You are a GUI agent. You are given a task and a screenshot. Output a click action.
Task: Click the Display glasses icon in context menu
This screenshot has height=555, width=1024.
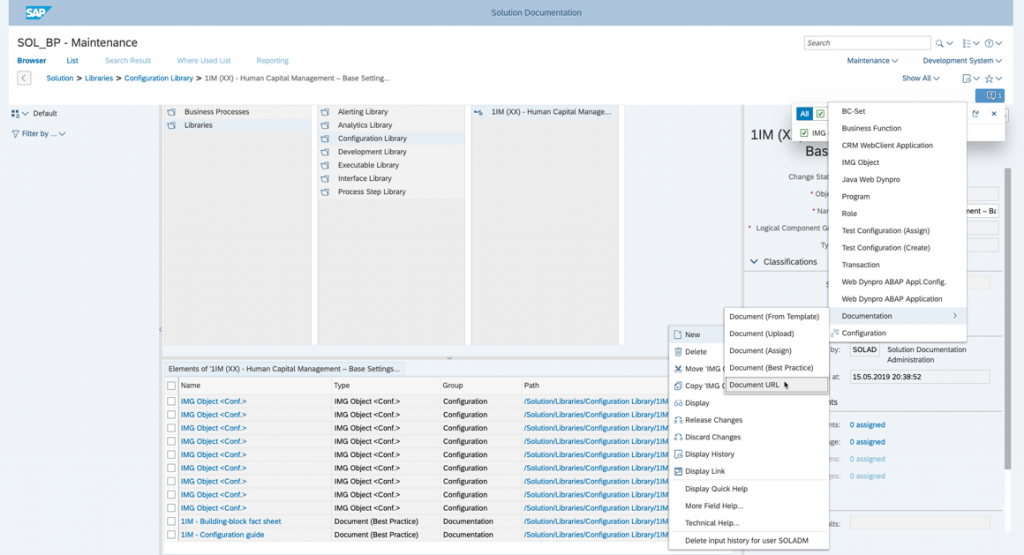coord(678,403)
